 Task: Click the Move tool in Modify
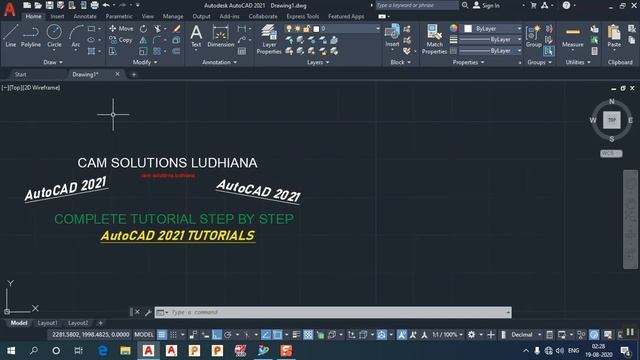tap(121, 29)
